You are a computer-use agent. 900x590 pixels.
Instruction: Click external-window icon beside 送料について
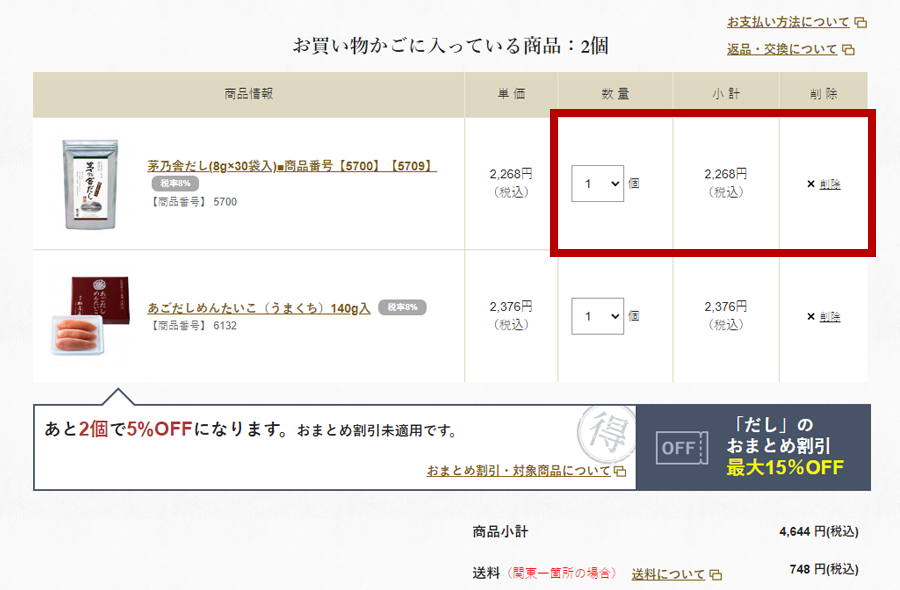pyautogui.click(x=715, y=575)
